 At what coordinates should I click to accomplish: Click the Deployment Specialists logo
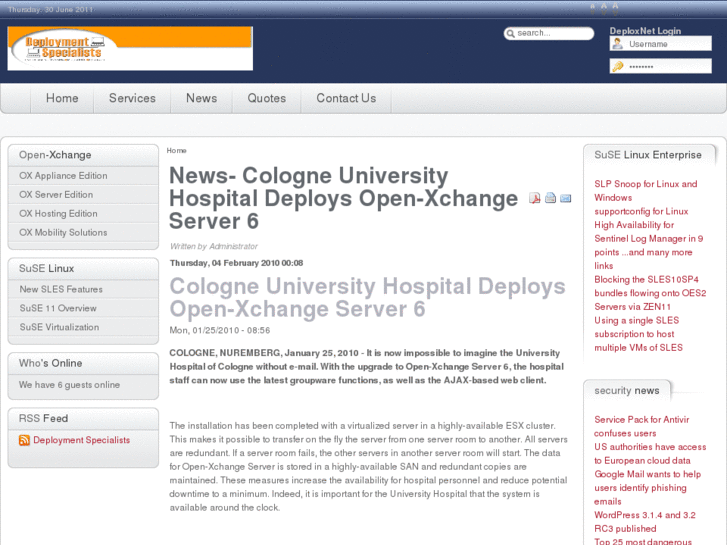(x=130, y=48)
